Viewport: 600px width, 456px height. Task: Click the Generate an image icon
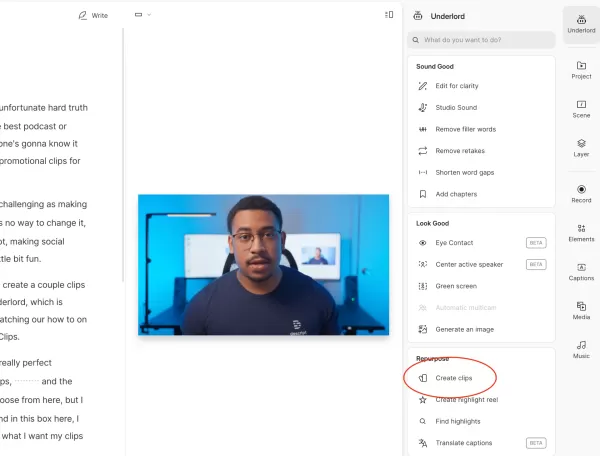422,329
